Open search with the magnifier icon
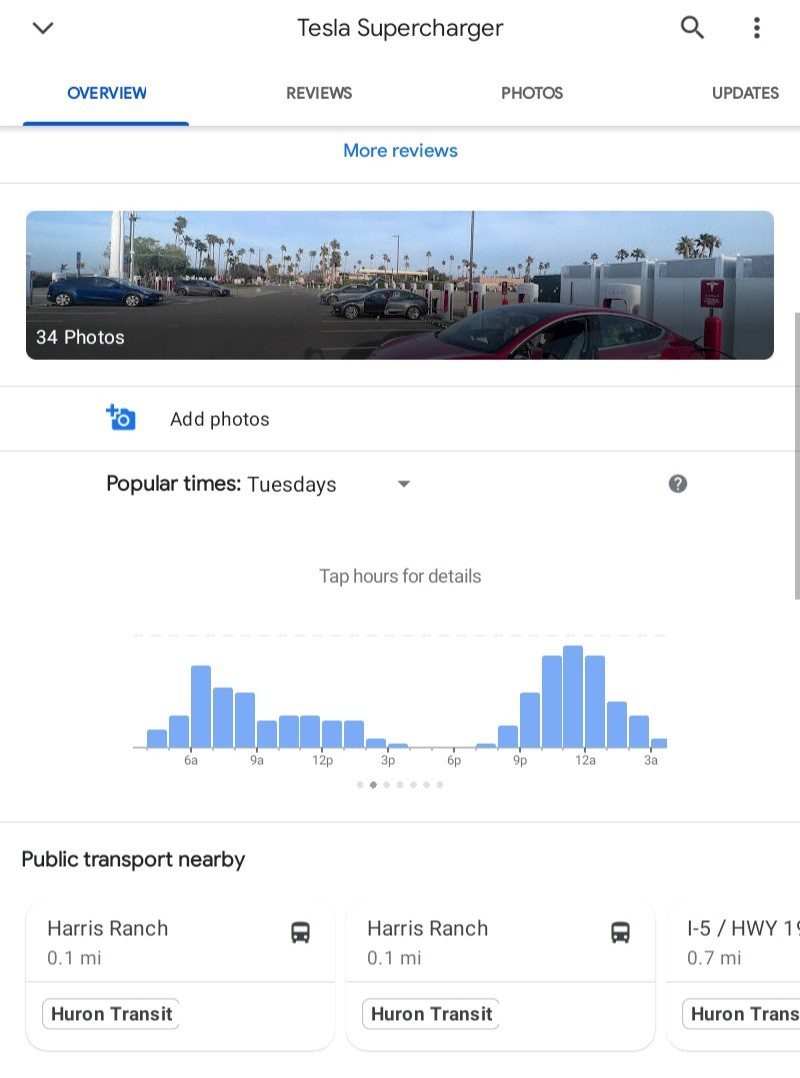This screenshot has height=1078, width=800. coord(692,28)
